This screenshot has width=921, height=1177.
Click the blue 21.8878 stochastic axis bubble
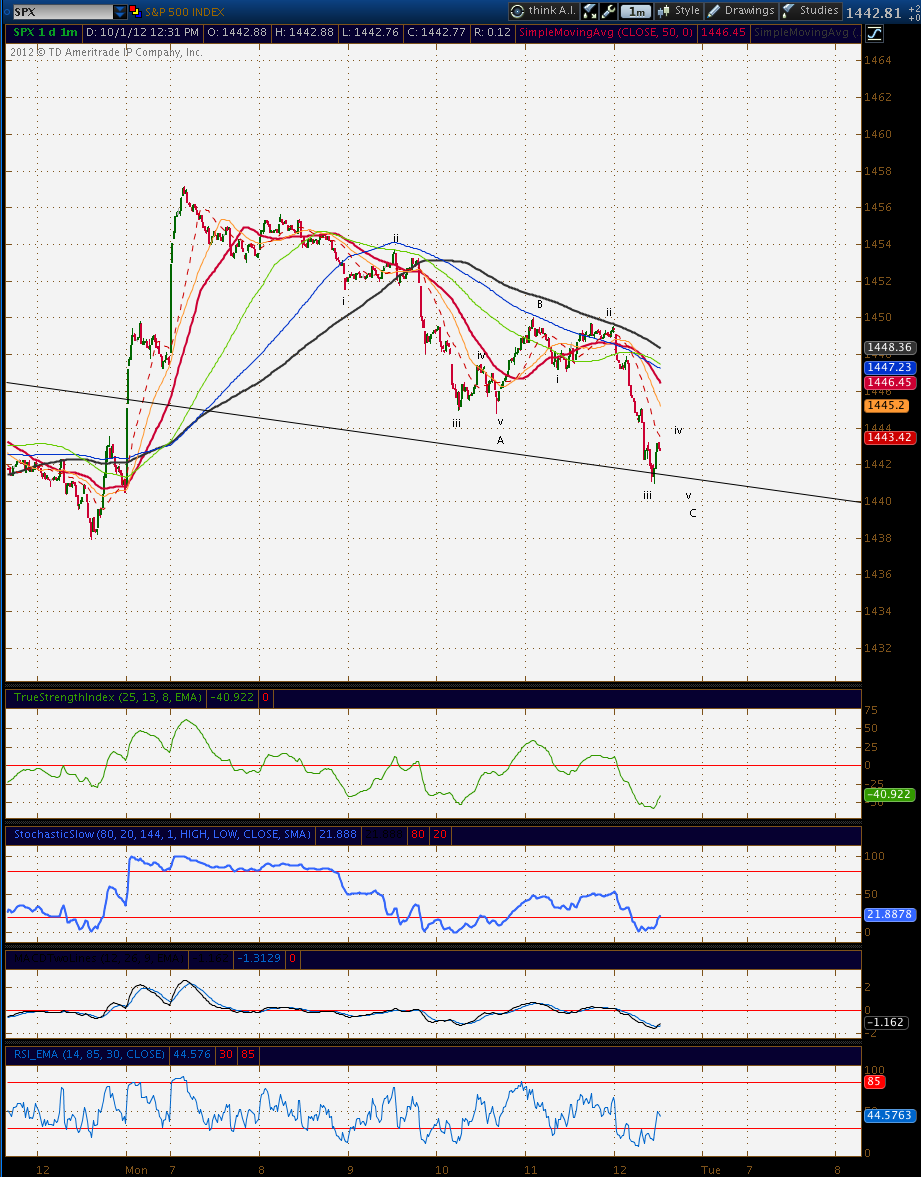coord(889,914)
